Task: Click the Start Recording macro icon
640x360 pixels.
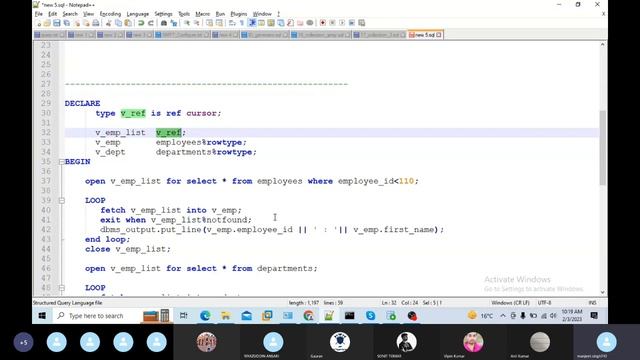Action: (x=322, y=23)
